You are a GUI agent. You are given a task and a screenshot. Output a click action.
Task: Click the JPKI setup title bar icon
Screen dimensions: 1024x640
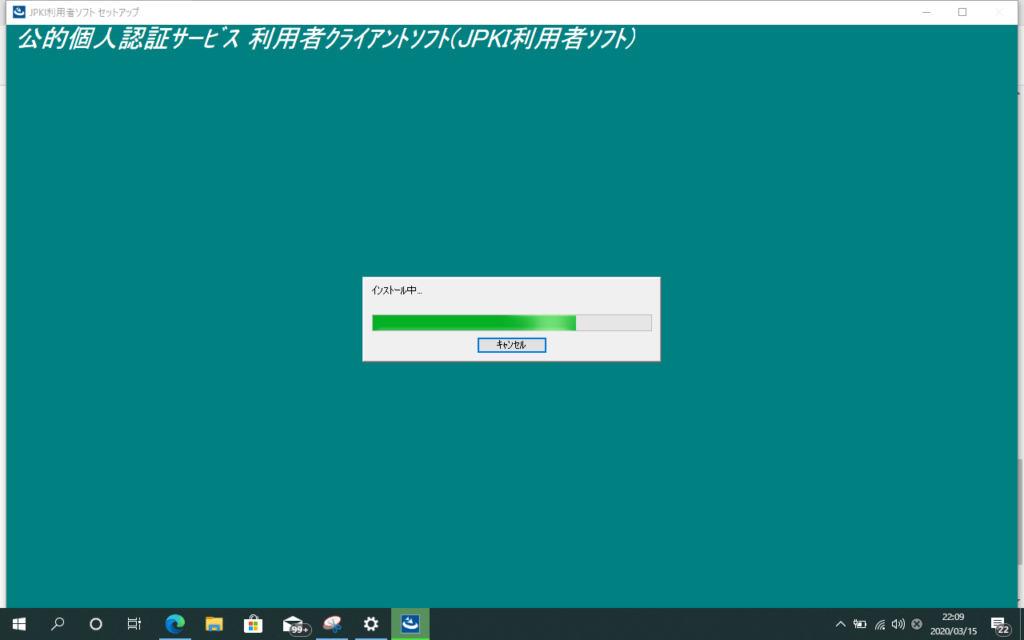[19, 12]
